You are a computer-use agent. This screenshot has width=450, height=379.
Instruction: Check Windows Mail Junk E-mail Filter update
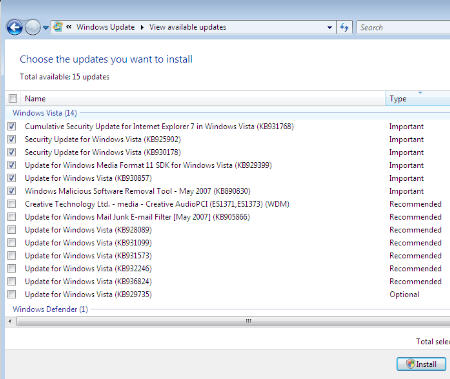pos(12,217)
